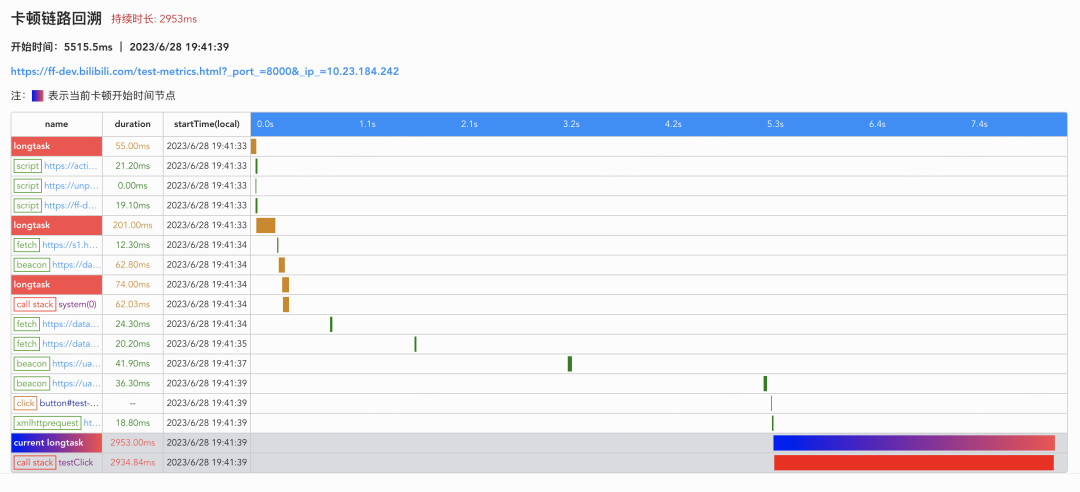Click the '--' duration cell of the click row

click(133, 403)
